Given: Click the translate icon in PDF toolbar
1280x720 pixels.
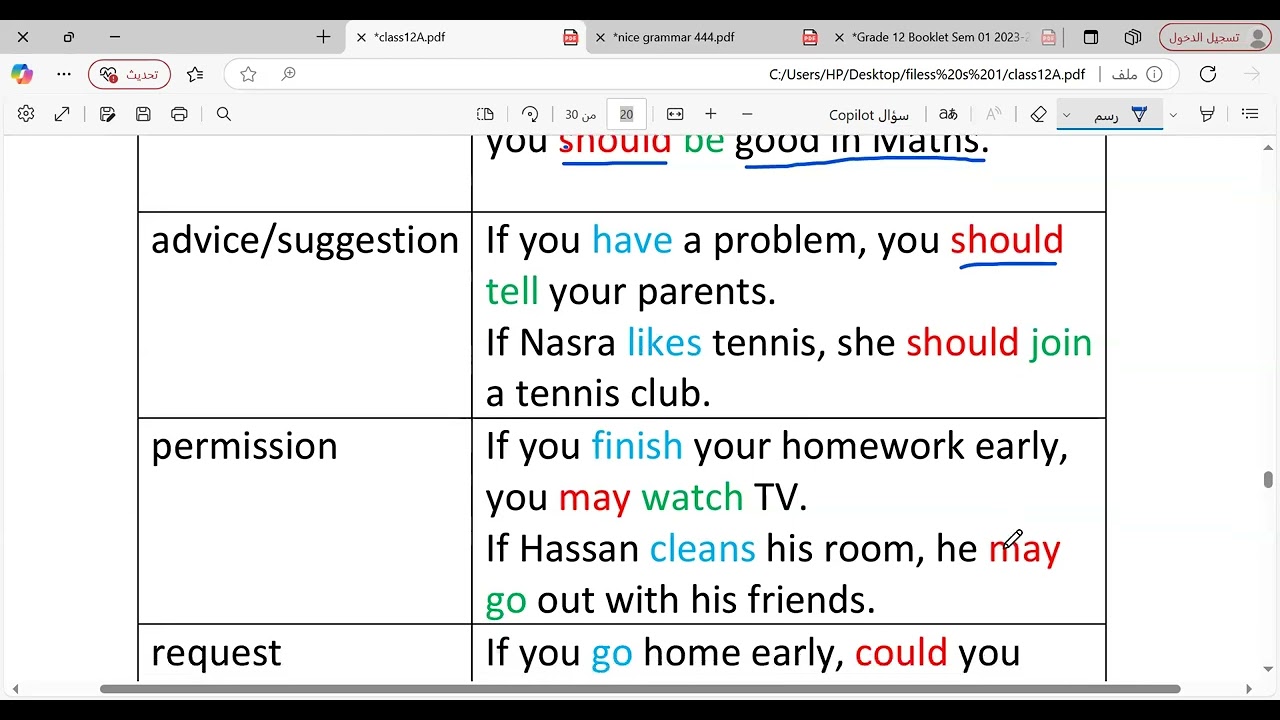Looking at the screenshot, I should 948,114.
